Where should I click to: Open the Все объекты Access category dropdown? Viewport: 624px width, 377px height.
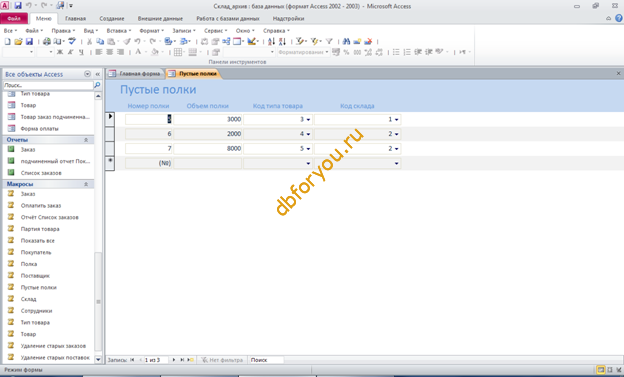87,74
